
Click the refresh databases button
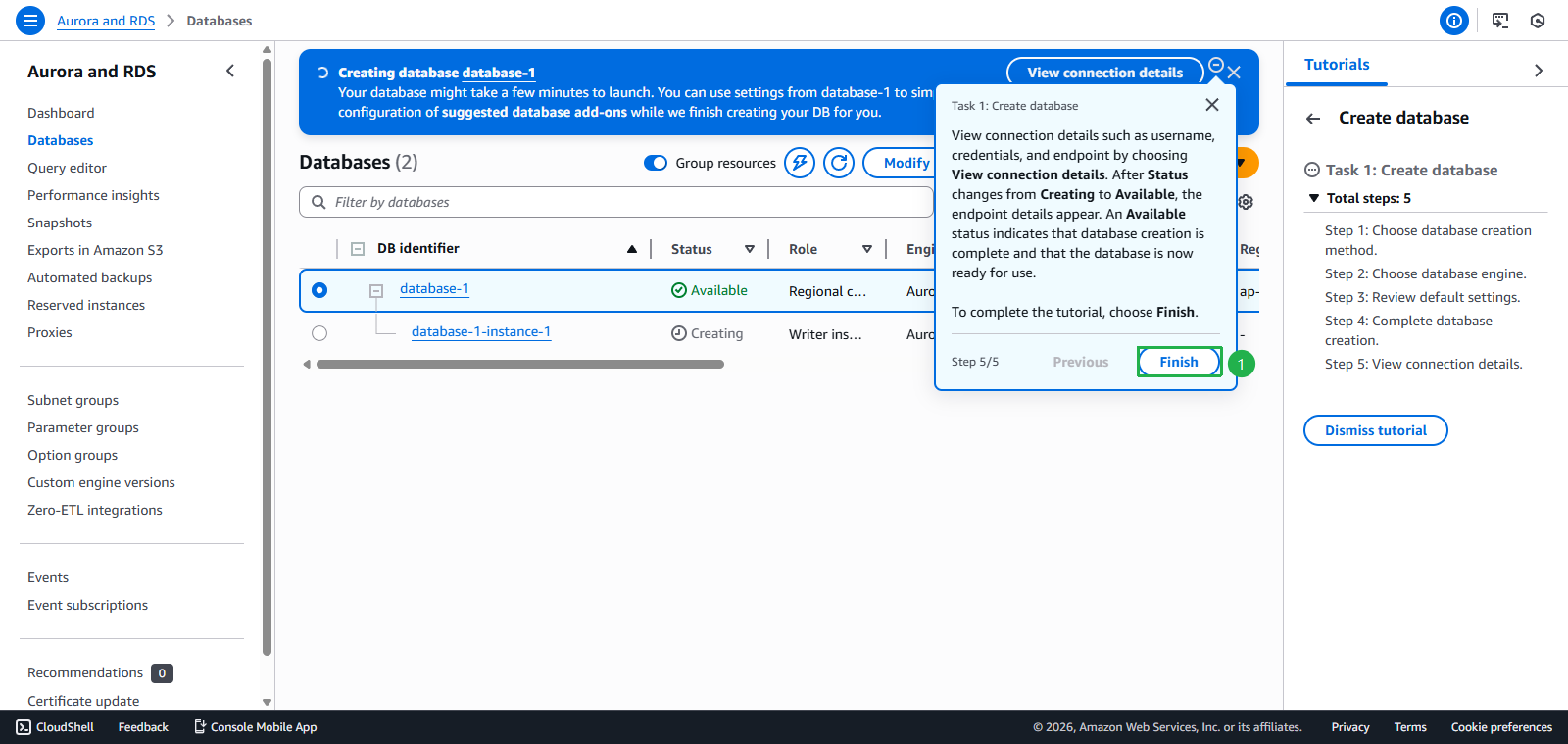click(x=839, y=163)
